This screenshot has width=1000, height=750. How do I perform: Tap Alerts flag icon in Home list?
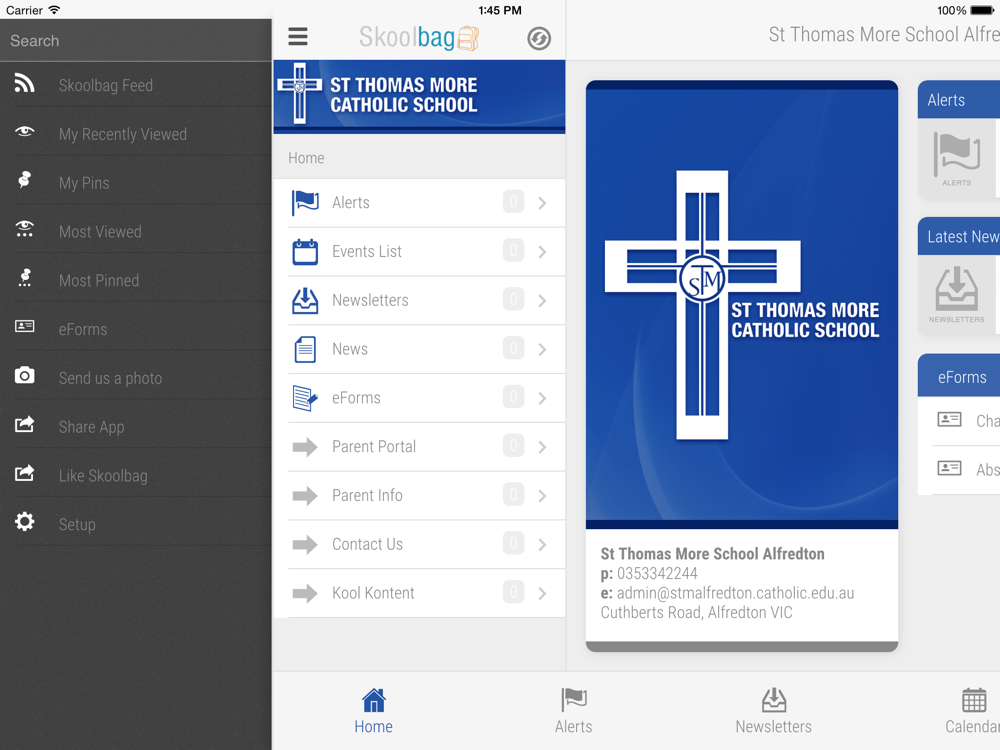tap(305, 203)
